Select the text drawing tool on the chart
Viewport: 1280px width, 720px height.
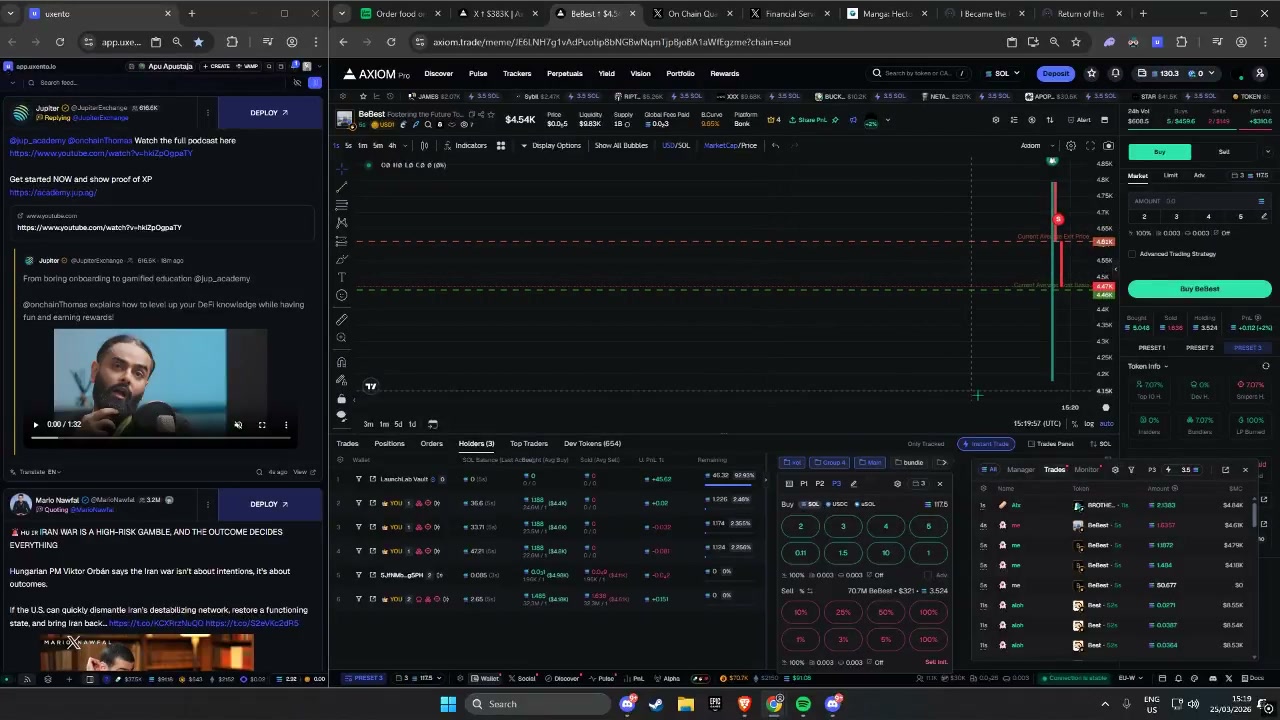(342, 277)
